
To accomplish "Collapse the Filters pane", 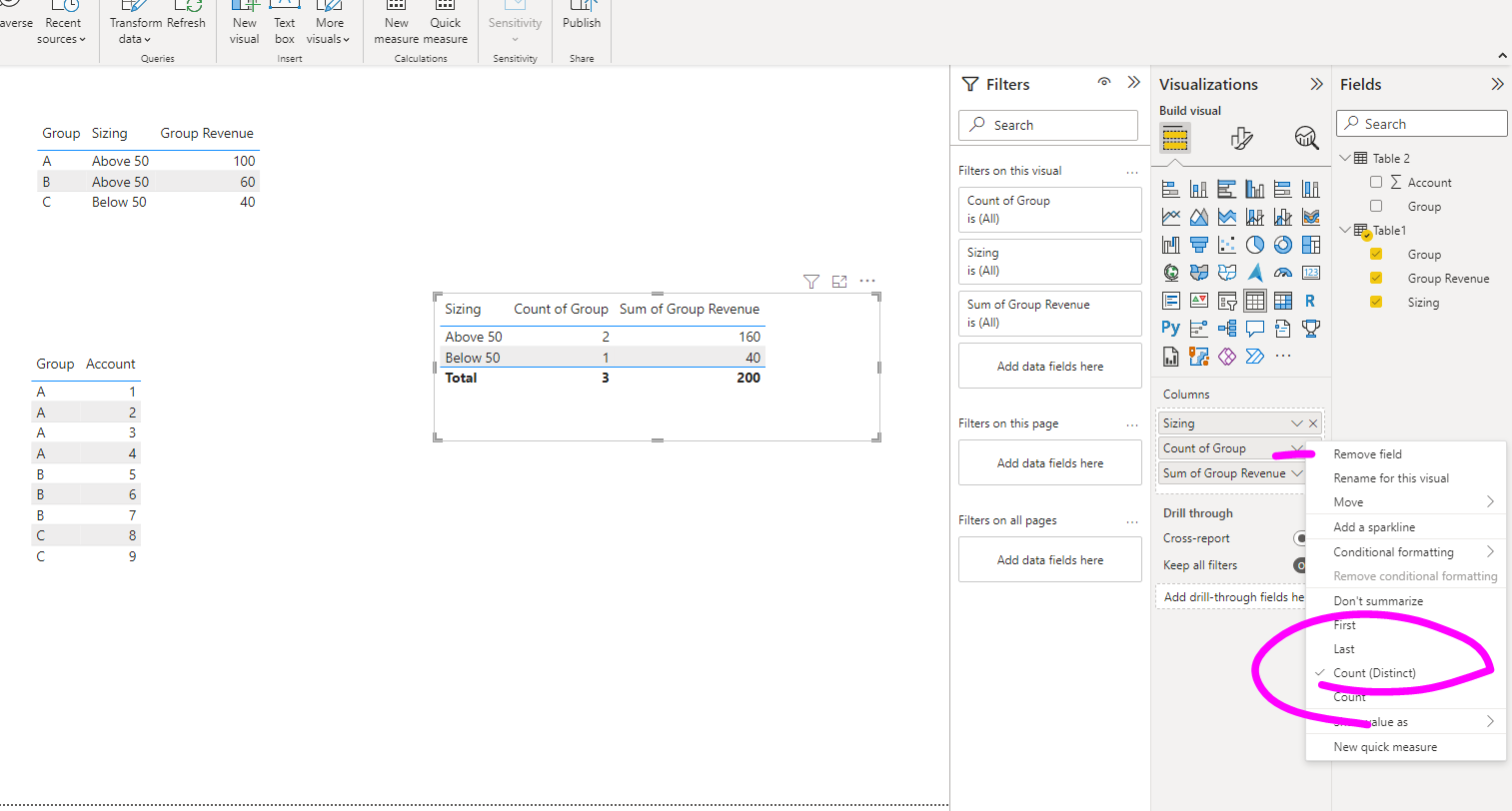I will coord(1133,82).
